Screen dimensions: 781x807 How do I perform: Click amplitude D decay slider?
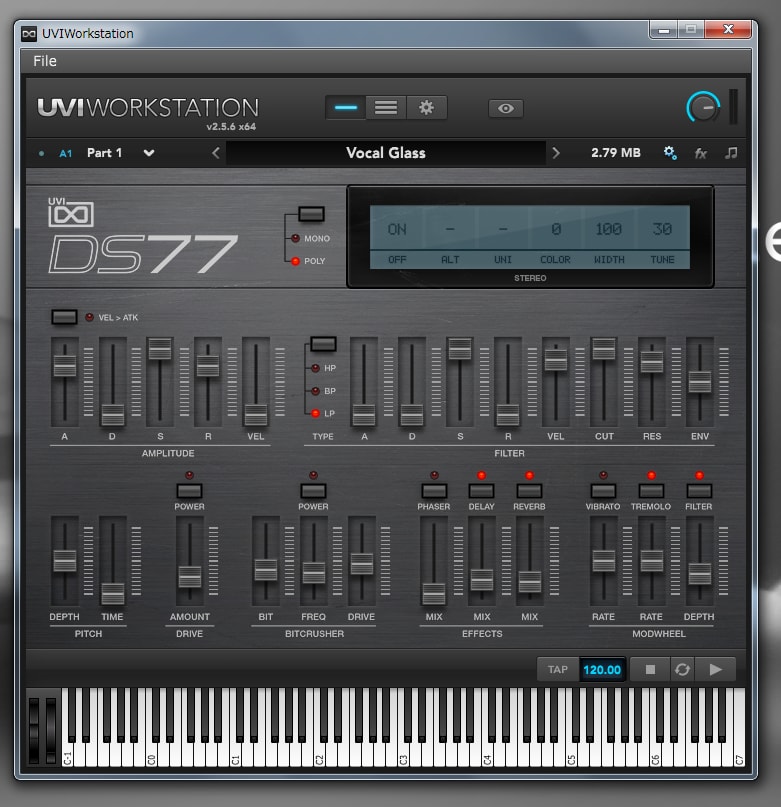coord(112,415)
